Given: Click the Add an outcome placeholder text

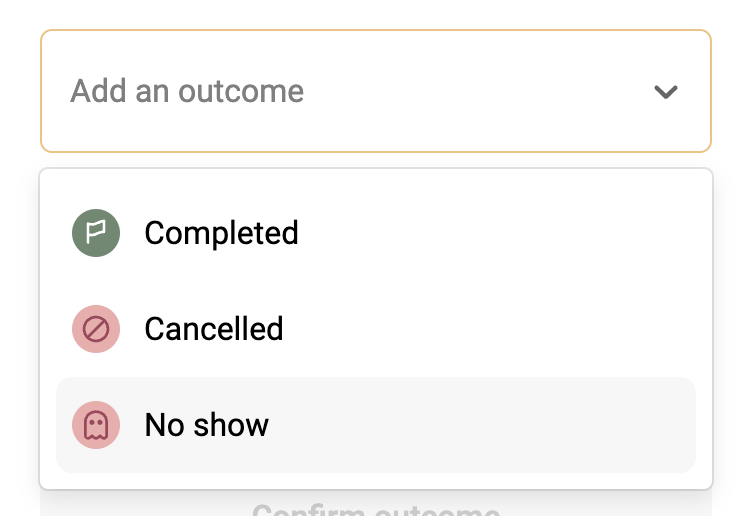Looking at the screenshot, I should 187,91.
